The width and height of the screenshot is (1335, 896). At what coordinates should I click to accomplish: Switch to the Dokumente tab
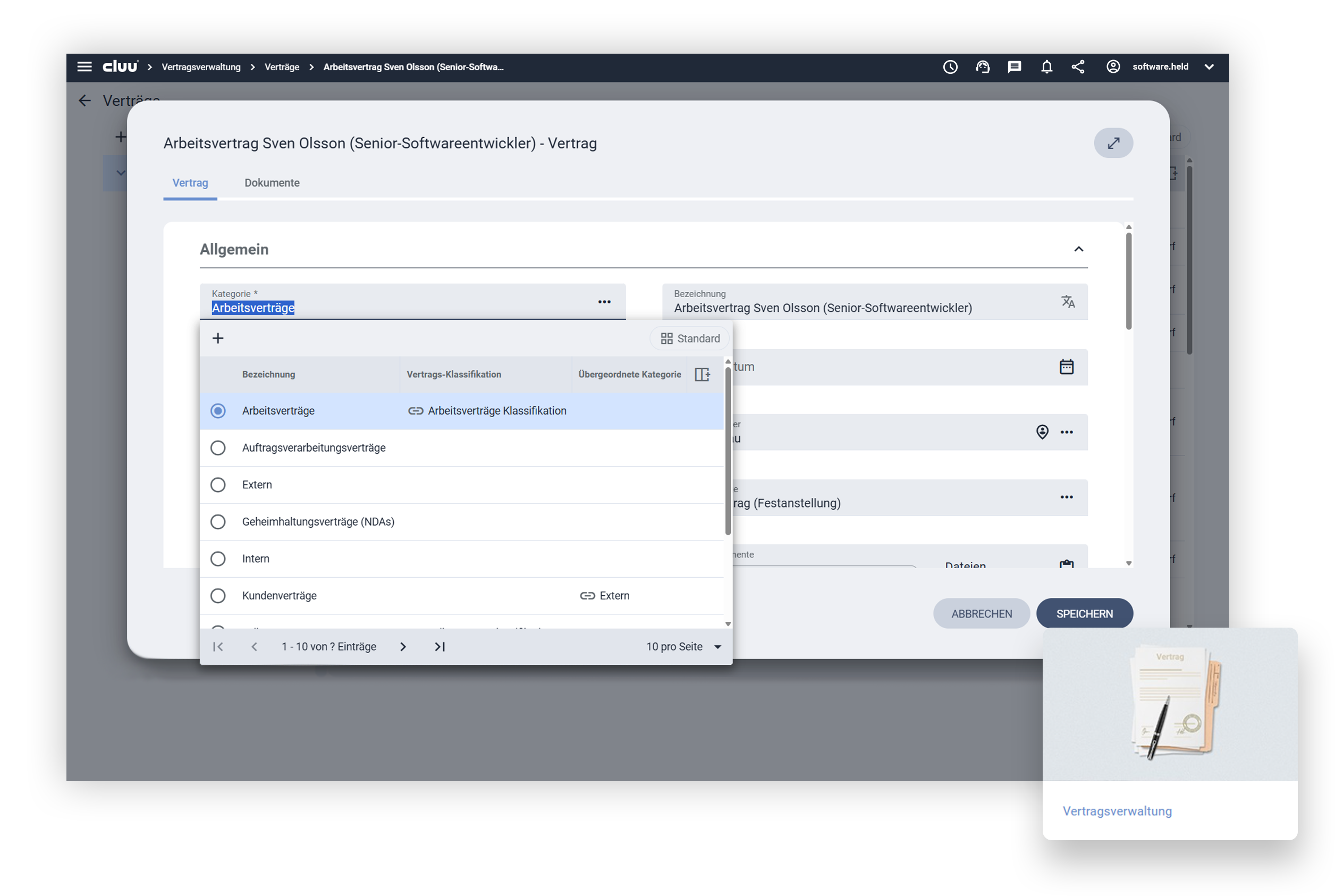[x=272, y=183]
